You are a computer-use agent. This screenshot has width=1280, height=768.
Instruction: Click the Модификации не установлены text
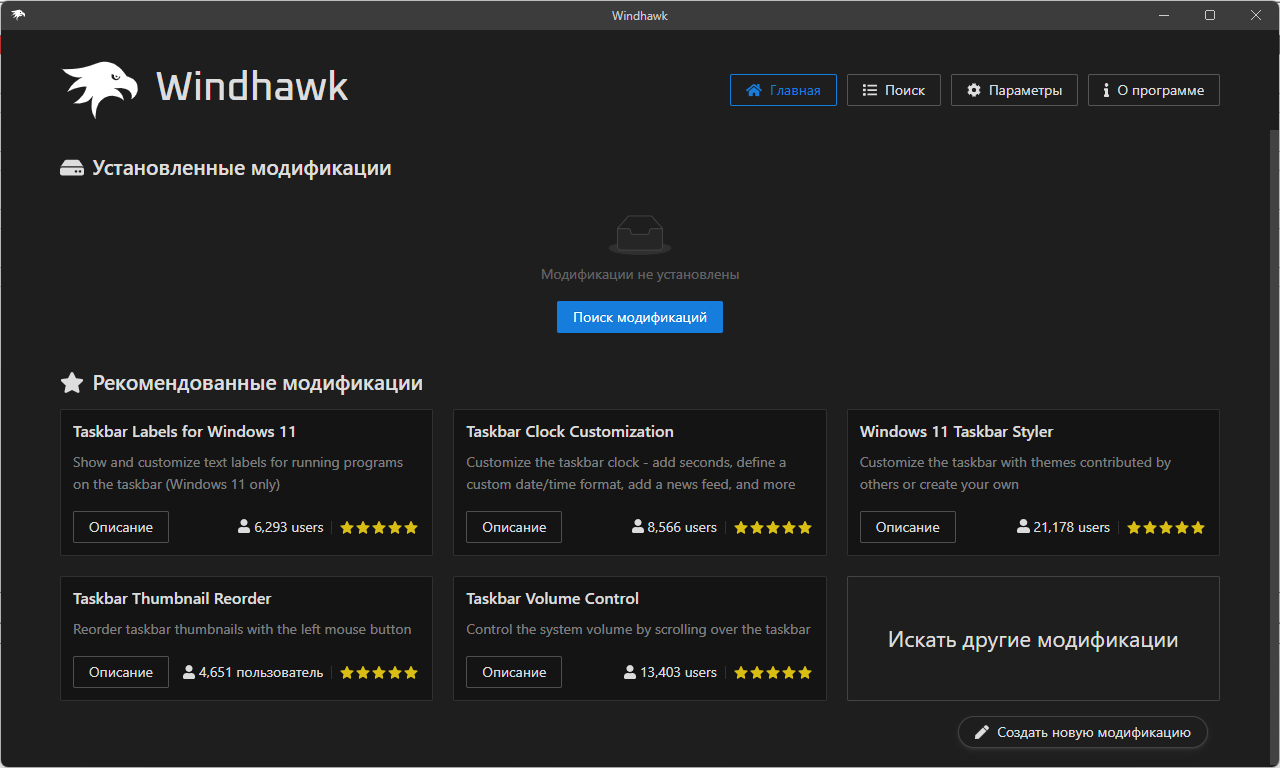pyautogui.click(x=640, y=274)
